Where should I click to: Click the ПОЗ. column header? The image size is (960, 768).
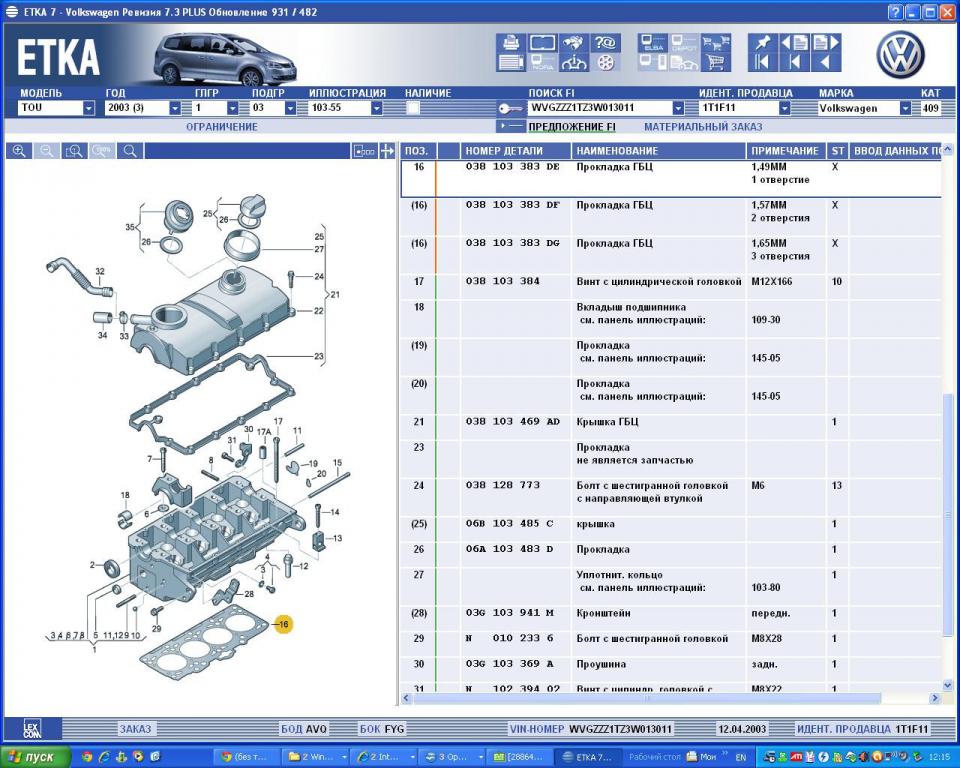tap(419, 151)
